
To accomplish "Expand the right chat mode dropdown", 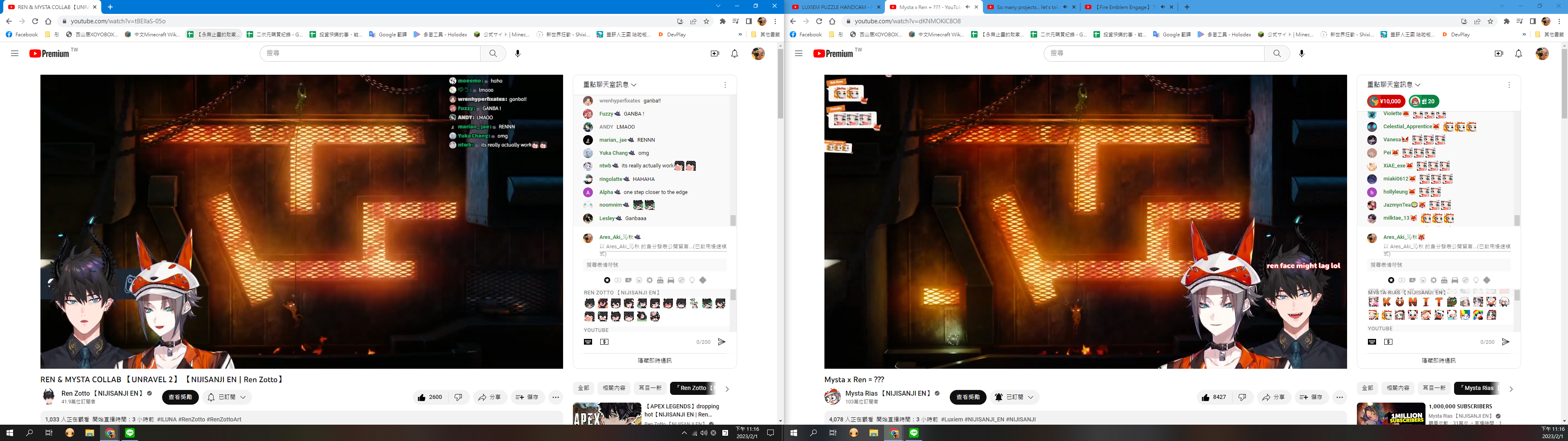I will coord(1394,85).
